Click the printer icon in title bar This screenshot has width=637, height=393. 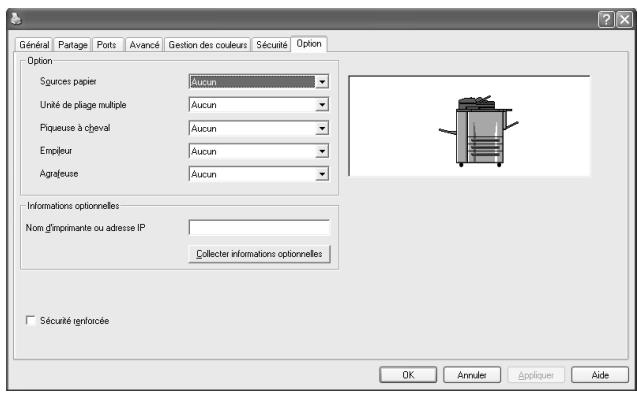click(15, 19)
